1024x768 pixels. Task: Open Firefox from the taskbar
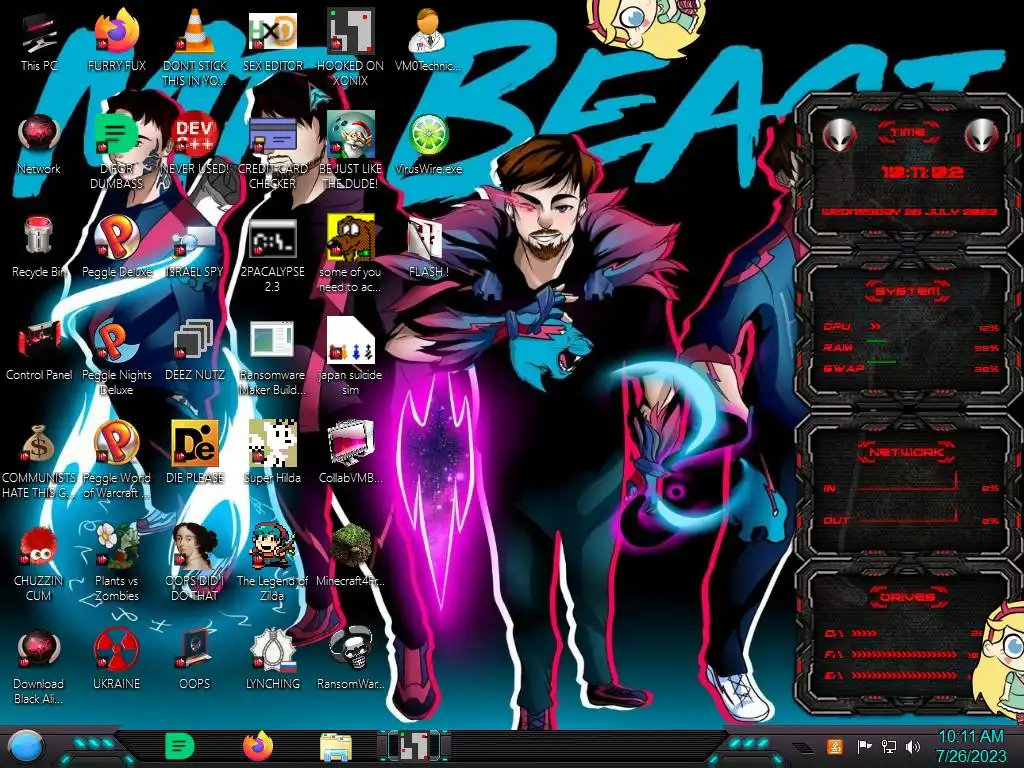pyautogui.click(x=258, y=746)
